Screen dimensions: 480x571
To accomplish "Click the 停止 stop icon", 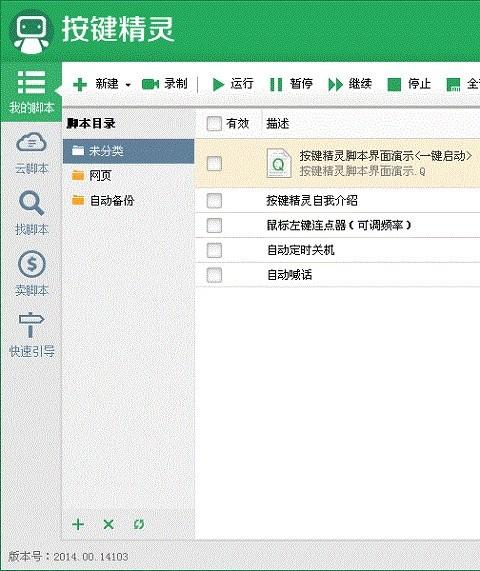I will [x=394, y=84].
